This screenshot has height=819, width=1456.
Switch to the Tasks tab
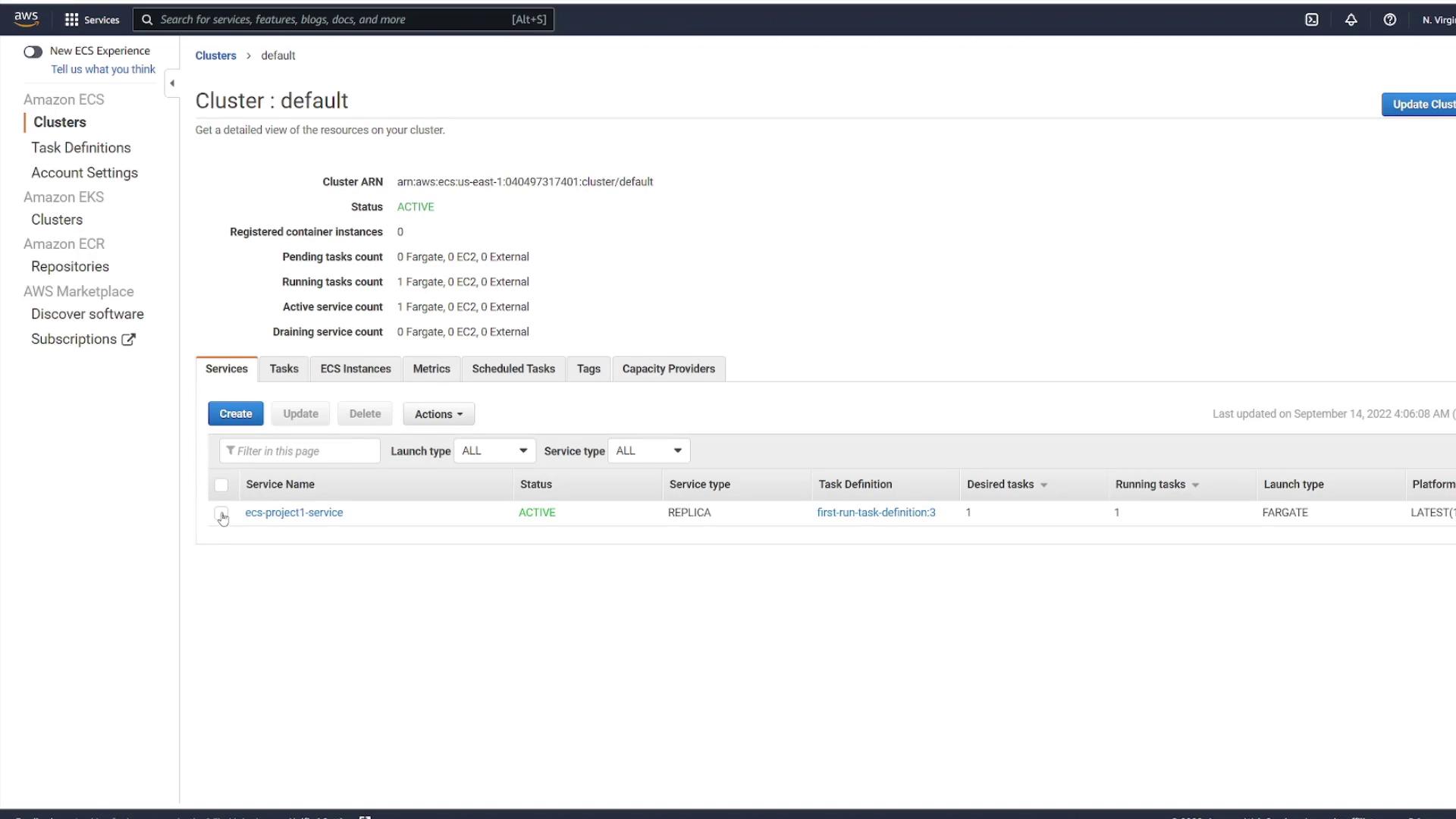point(284,369)
